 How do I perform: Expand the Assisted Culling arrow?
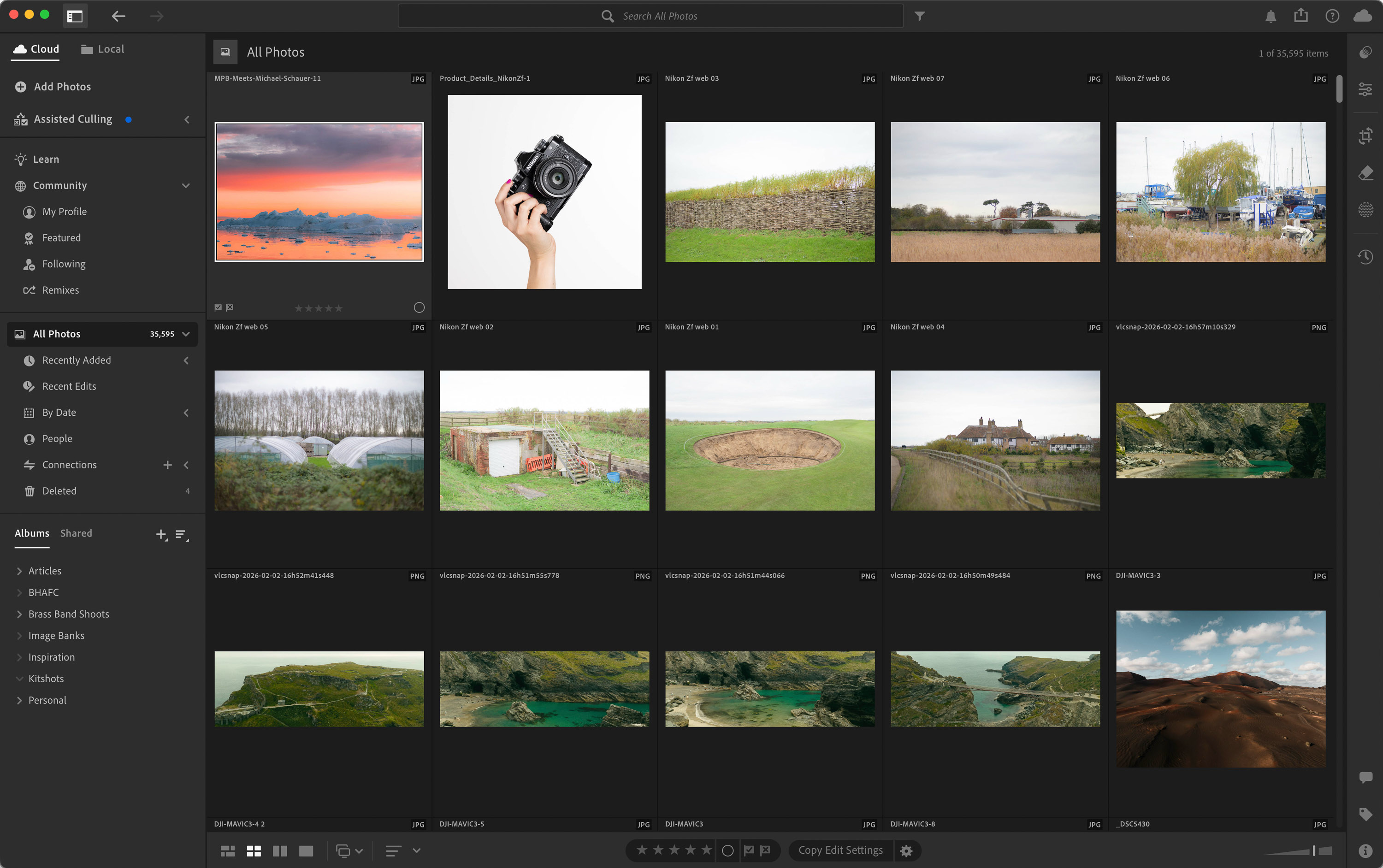tap(187, 119)
